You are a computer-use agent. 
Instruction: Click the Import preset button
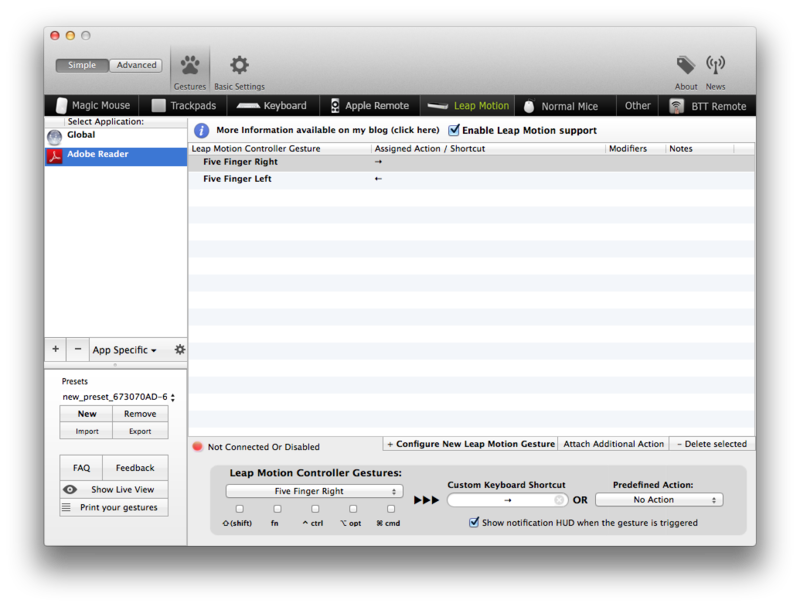pyautogui.click(x=87, y=431)
